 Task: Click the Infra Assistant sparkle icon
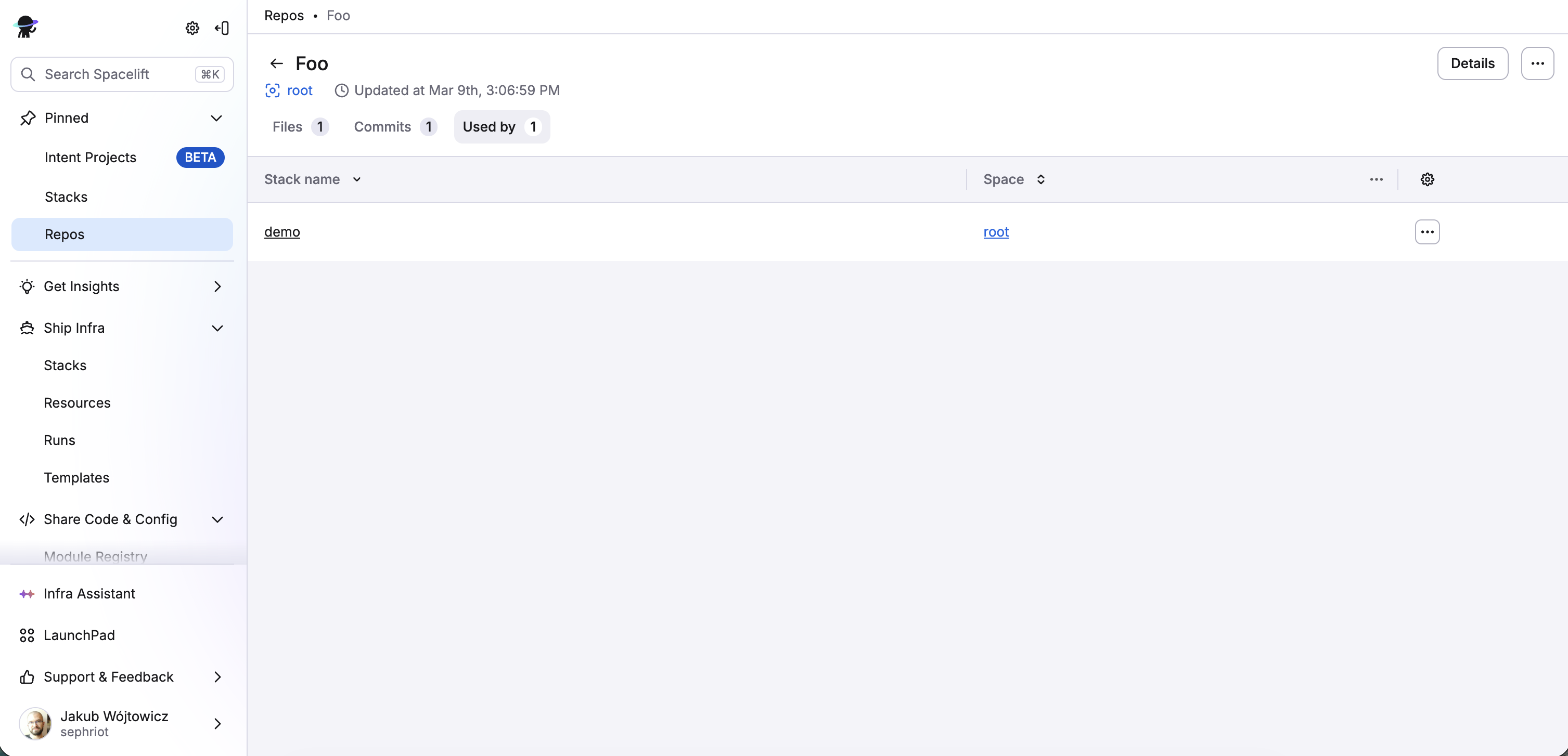(27, 594)
